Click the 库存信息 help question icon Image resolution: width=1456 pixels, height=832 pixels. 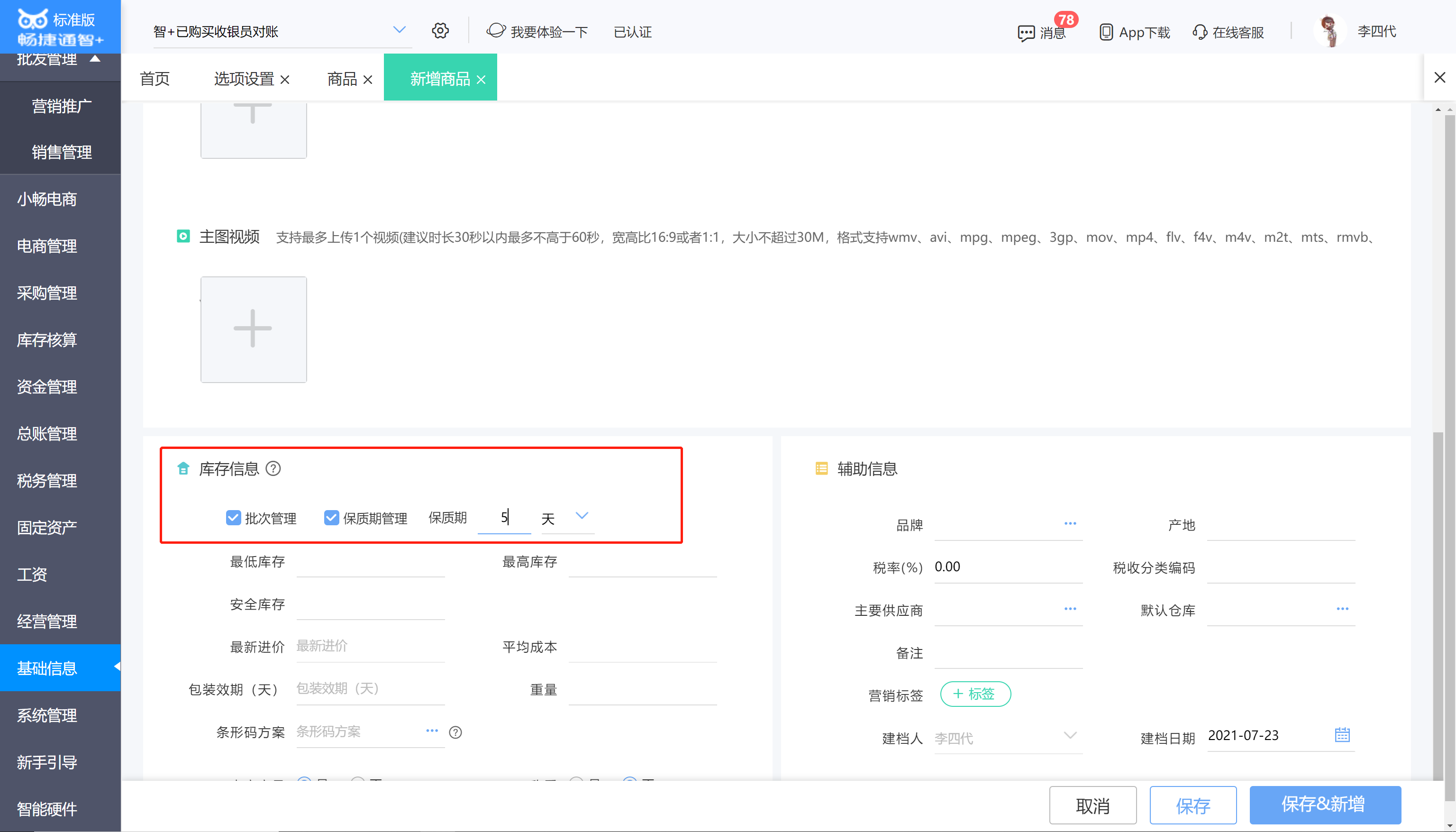pyautogui.click(x=273, y=468)
